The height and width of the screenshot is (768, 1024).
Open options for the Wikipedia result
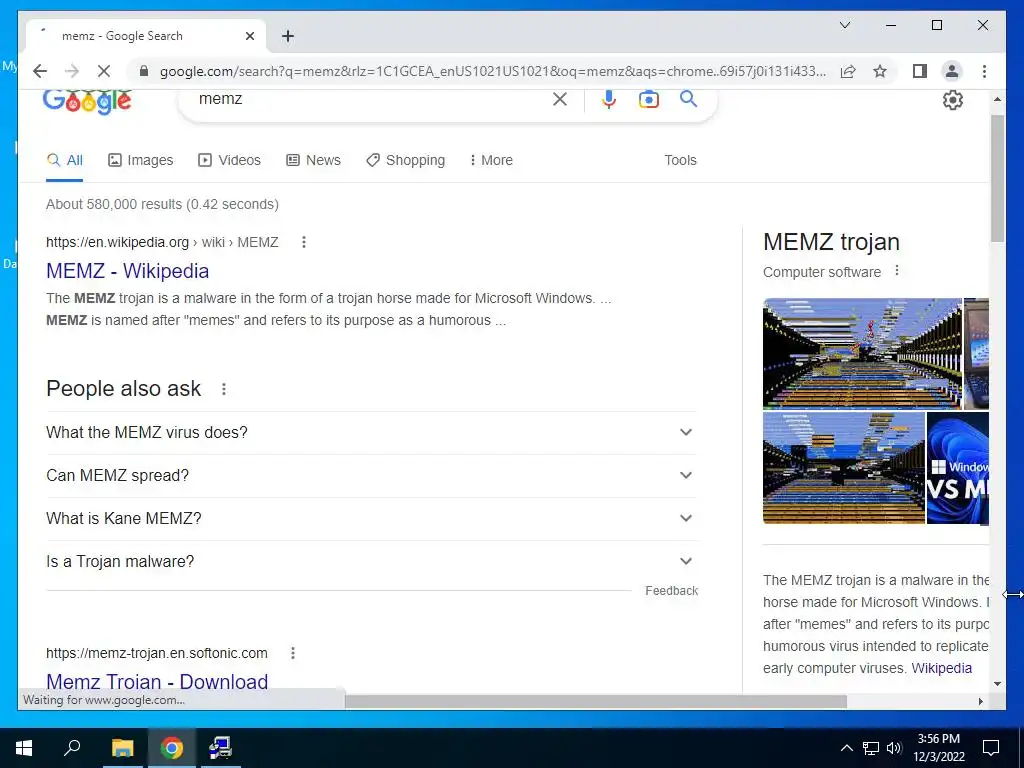[304, 242]
